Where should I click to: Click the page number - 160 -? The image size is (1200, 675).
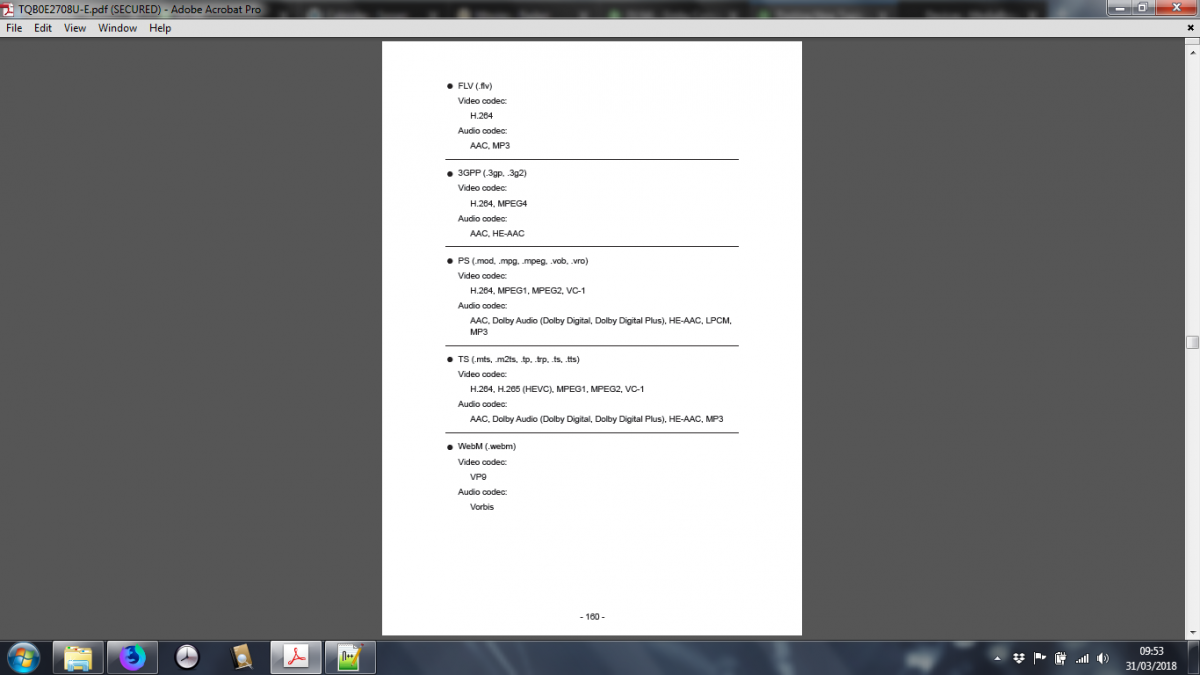point(592,617)
